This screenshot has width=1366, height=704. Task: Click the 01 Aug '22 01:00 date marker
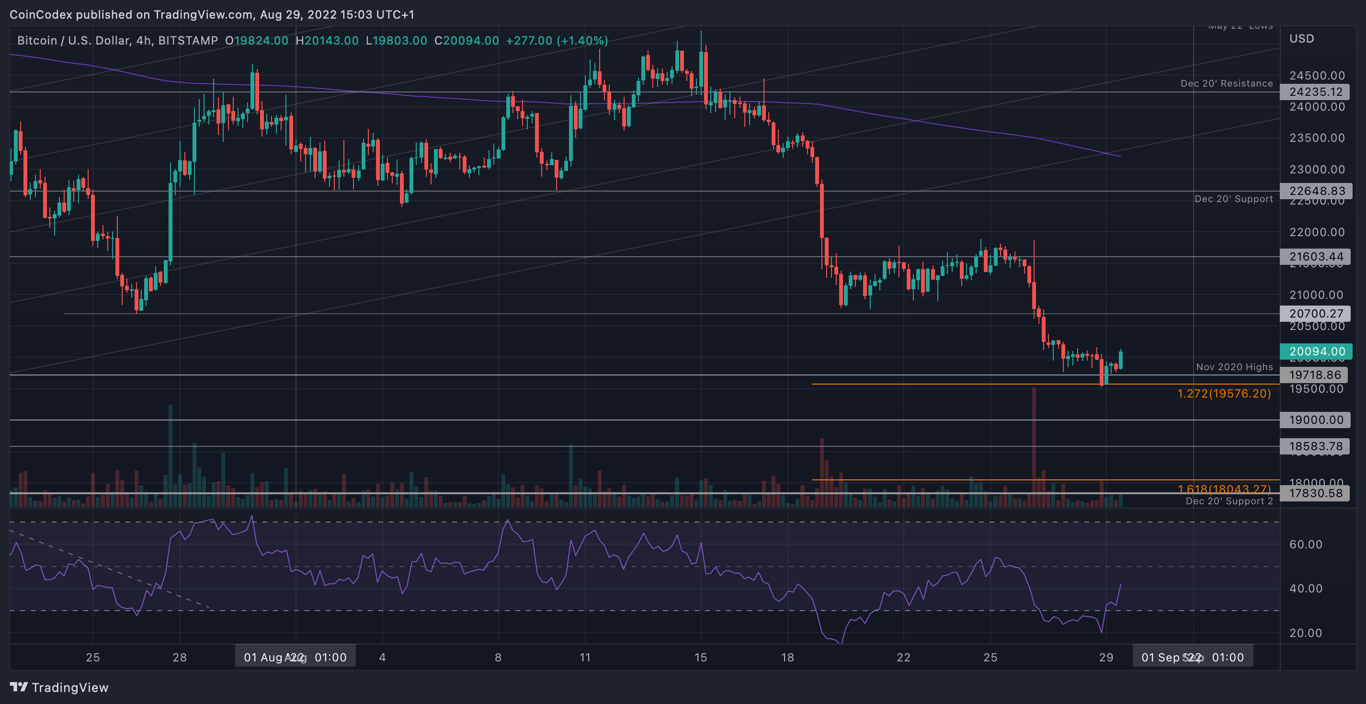(295, 656)
